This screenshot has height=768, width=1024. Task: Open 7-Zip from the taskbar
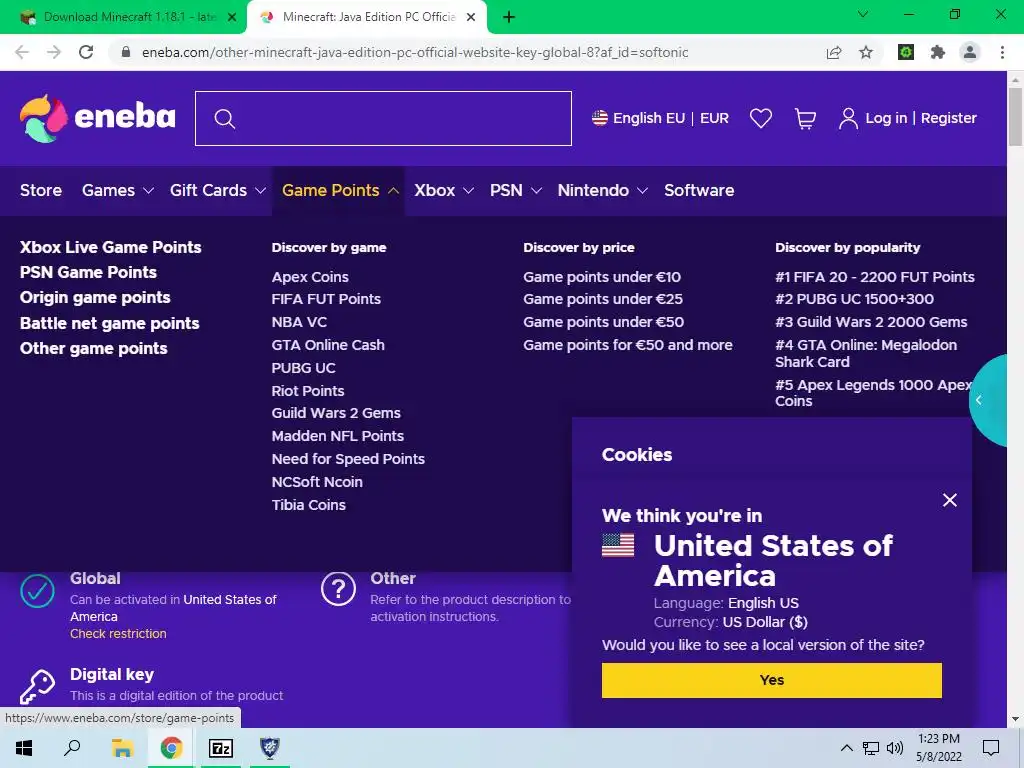pos(221,748)
